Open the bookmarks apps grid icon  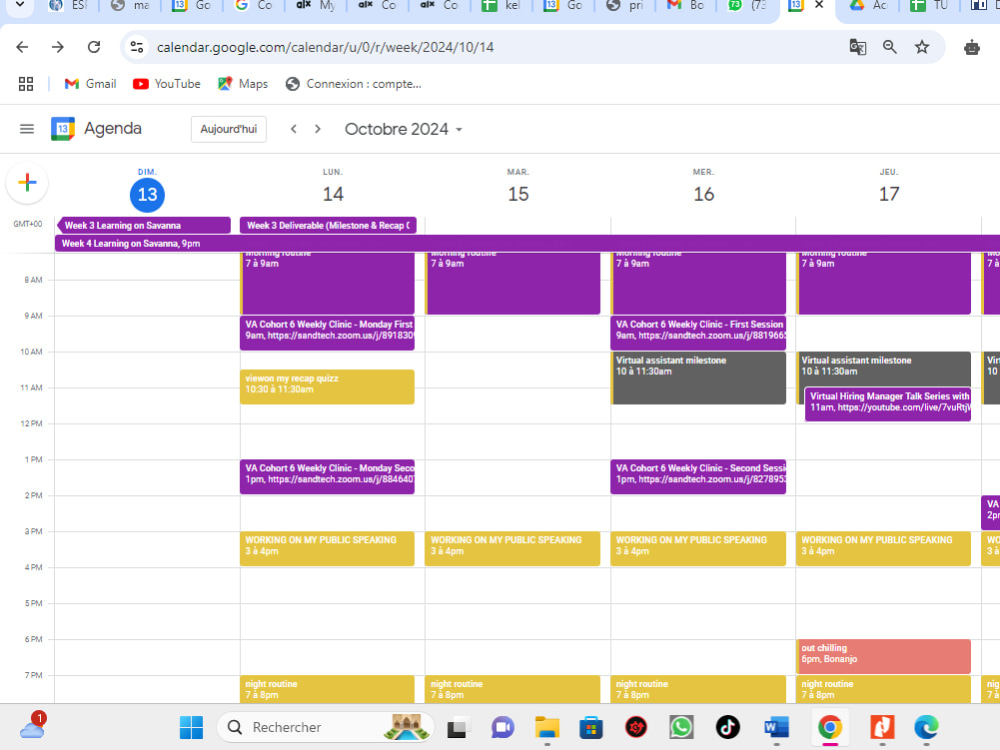click(26, 84)
